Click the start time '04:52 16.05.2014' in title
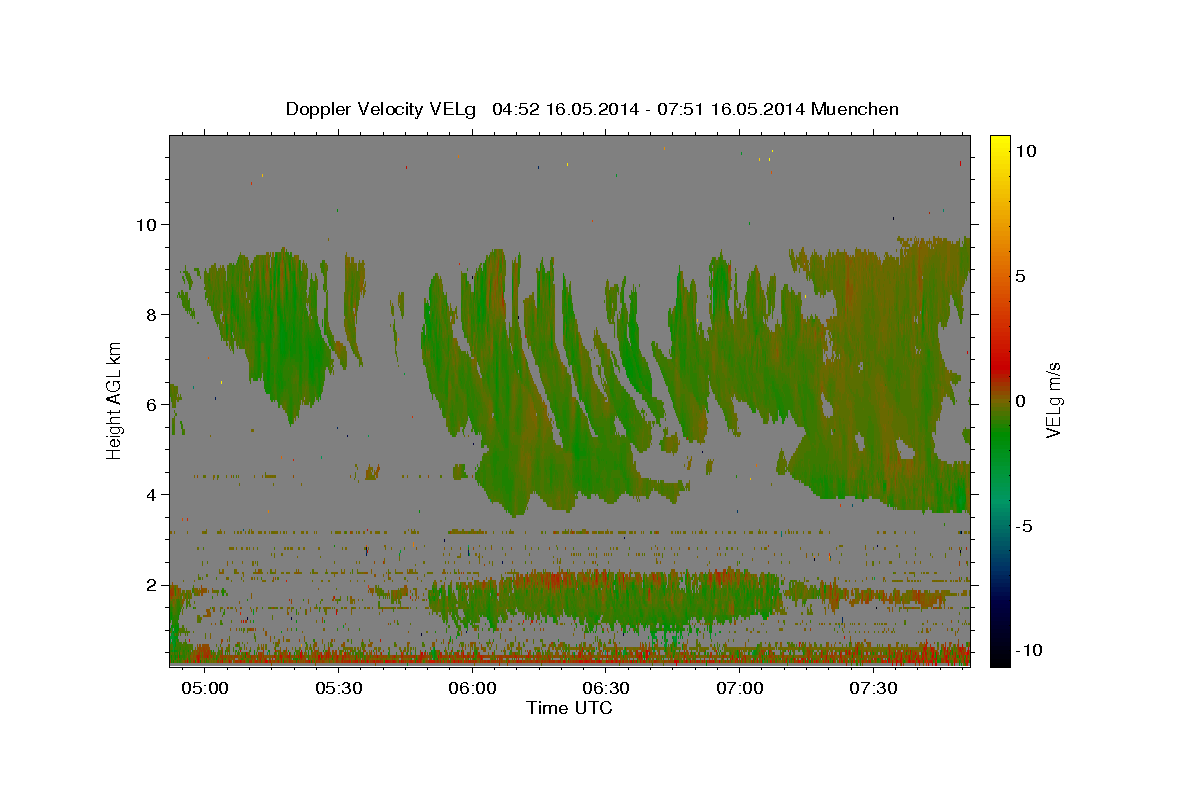This screenshot has width=1200, height=800. click(565, 109)
